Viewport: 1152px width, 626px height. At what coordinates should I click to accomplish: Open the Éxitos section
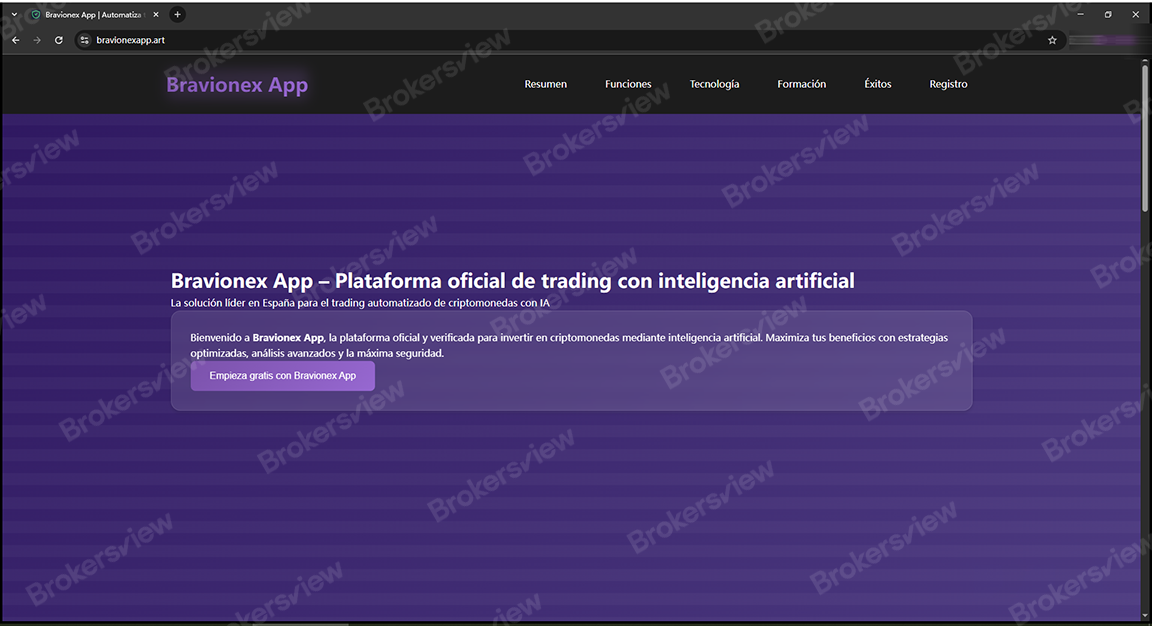tap(877, 84)
